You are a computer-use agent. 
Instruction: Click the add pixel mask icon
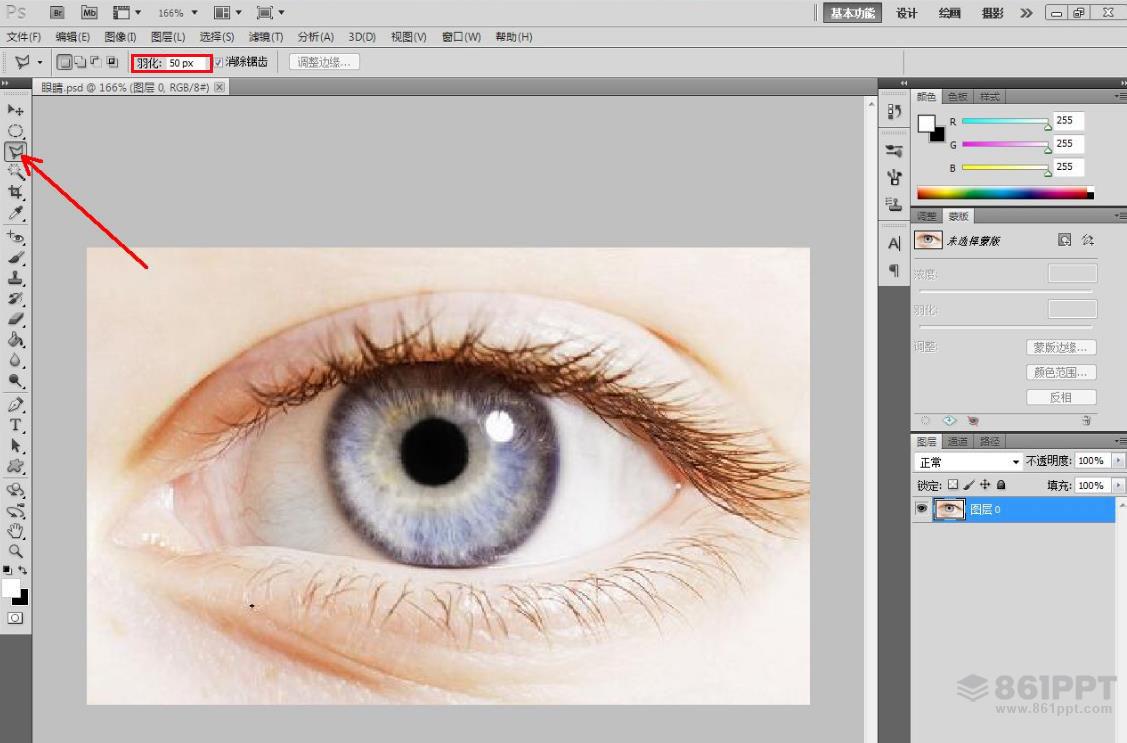point(1064,240)
